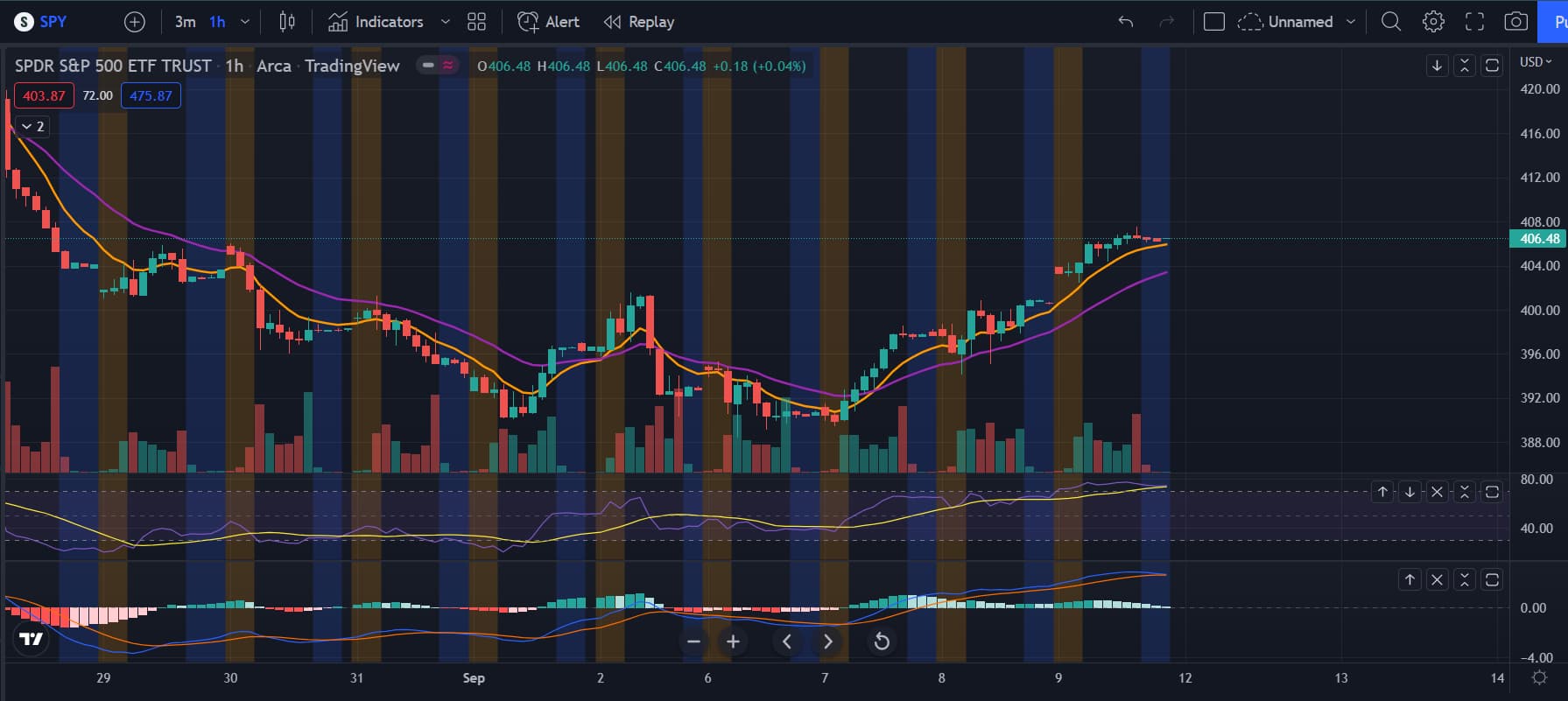1568x701 pixels.
Task: Zoom in the chart with plus button
Action: click(x=734, y=641)
